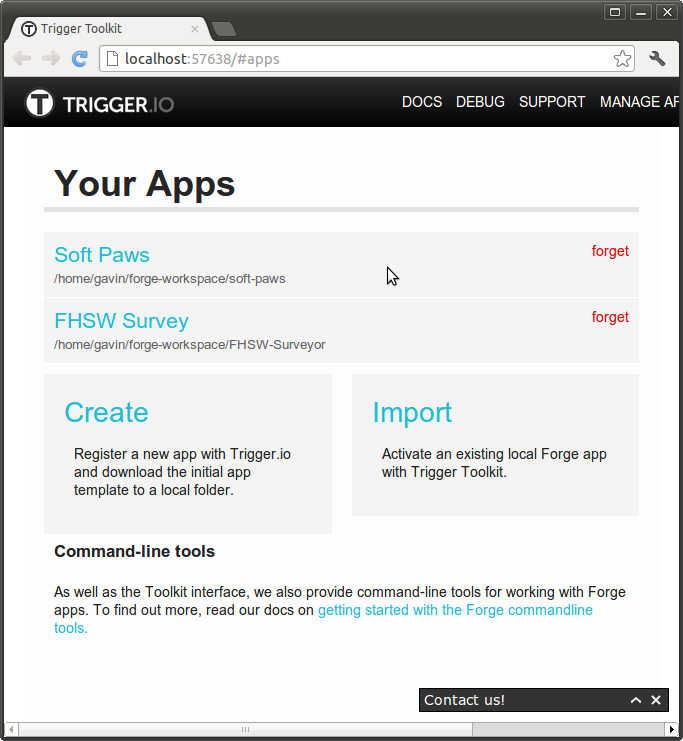This screenshot has width=683, height=741.
Task: Click the horizontal scrollbar thumb
Action: 245,729
